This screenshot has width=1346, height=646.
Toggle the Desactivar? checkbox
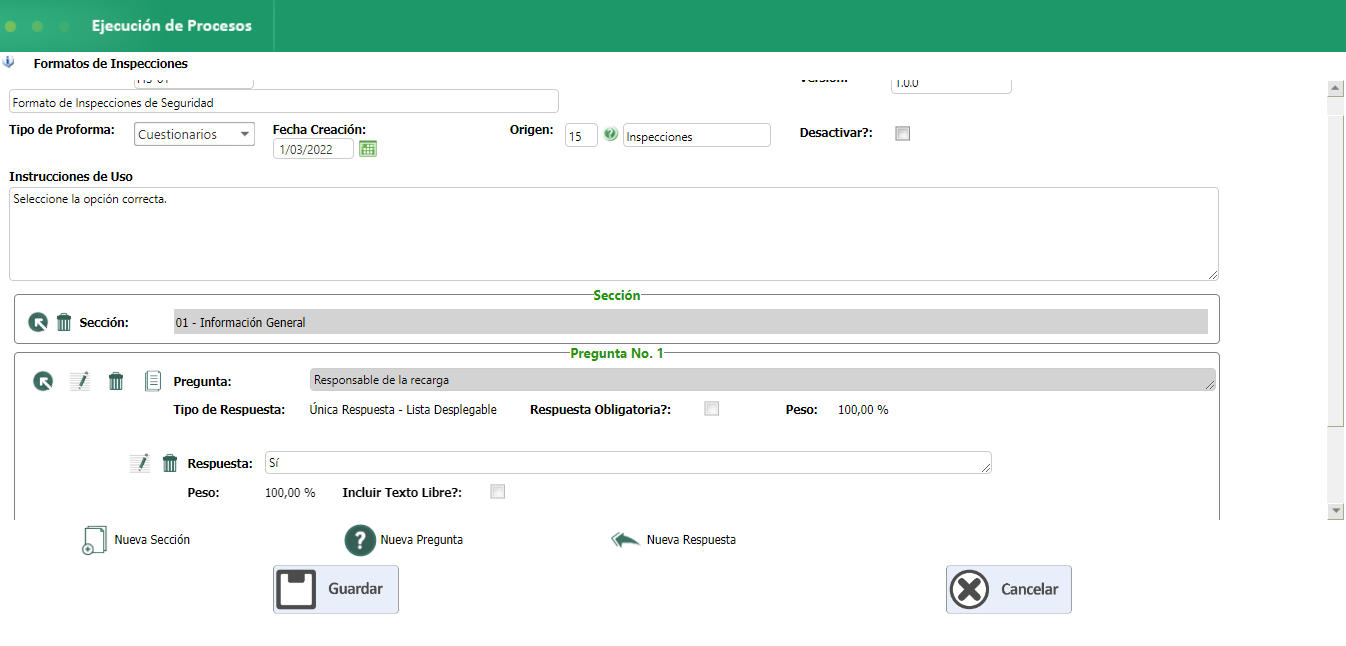point(903,133)
